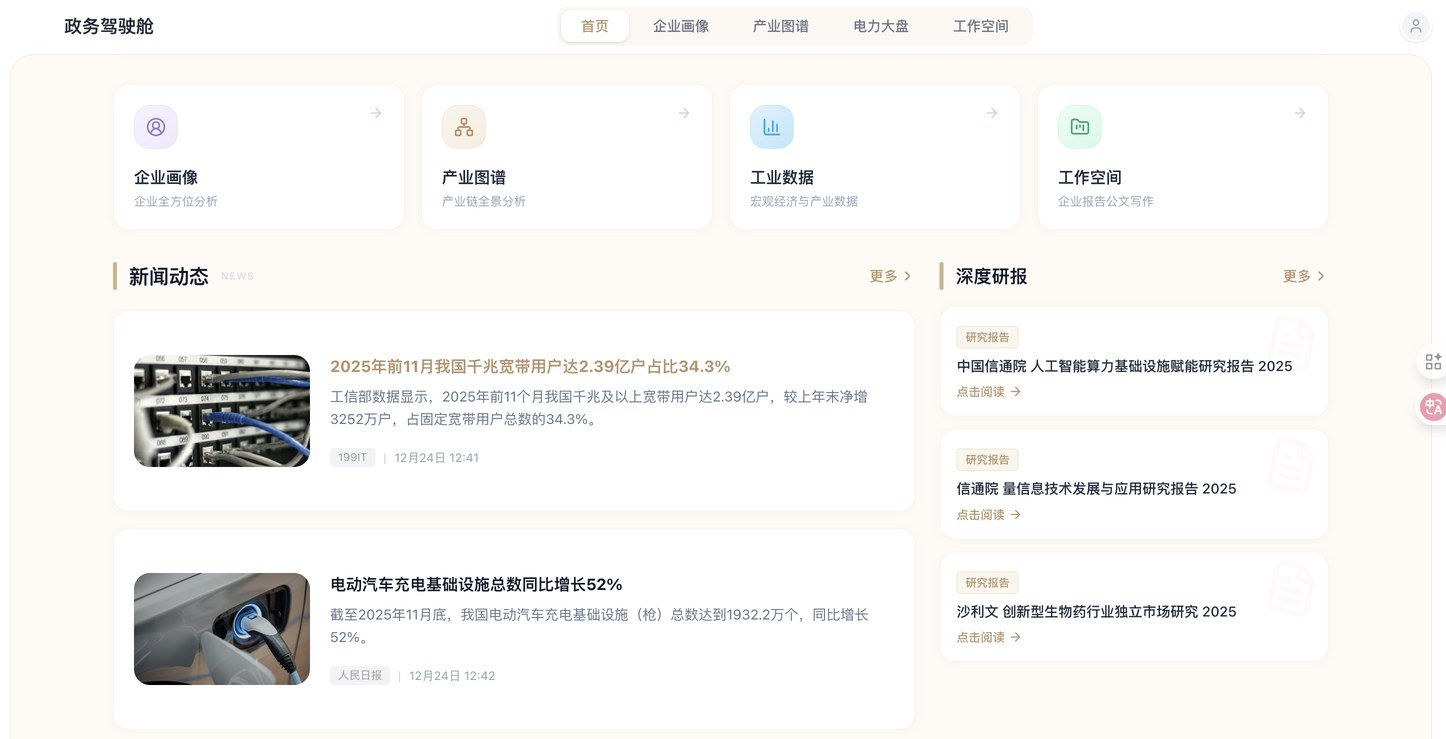Click the 企业报告公文写作 subtitle
Image resolution: width=1446 pixels, height=739 pixels.
coord(1106,201)
